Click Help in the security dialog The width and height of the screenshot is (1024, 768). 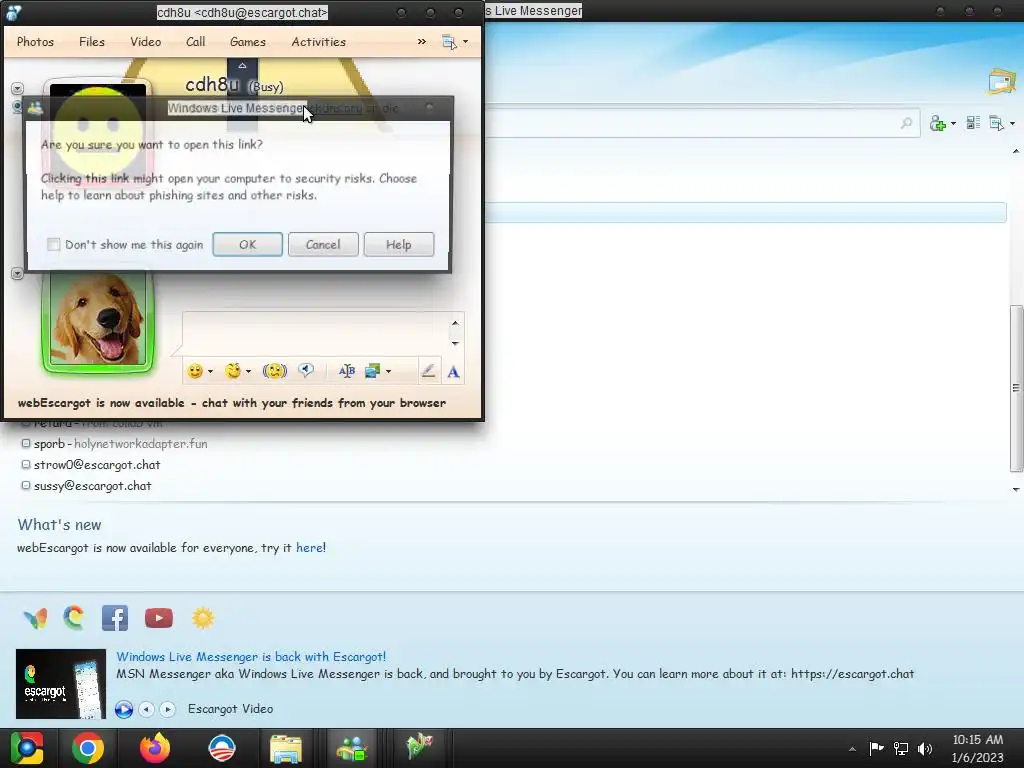pos(398,244)
